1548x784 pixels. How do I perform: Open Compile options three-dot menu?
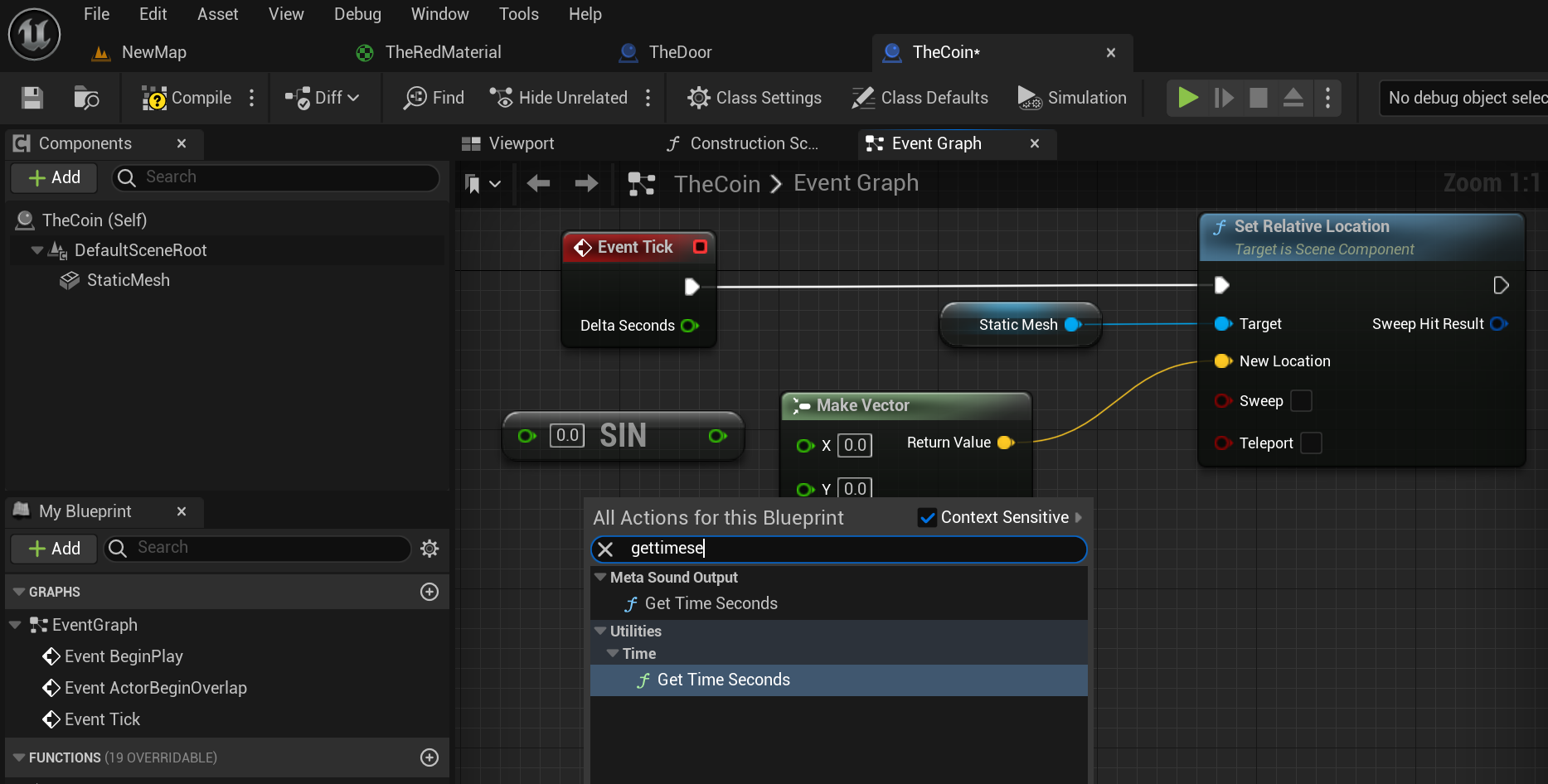tap(252, 98)
